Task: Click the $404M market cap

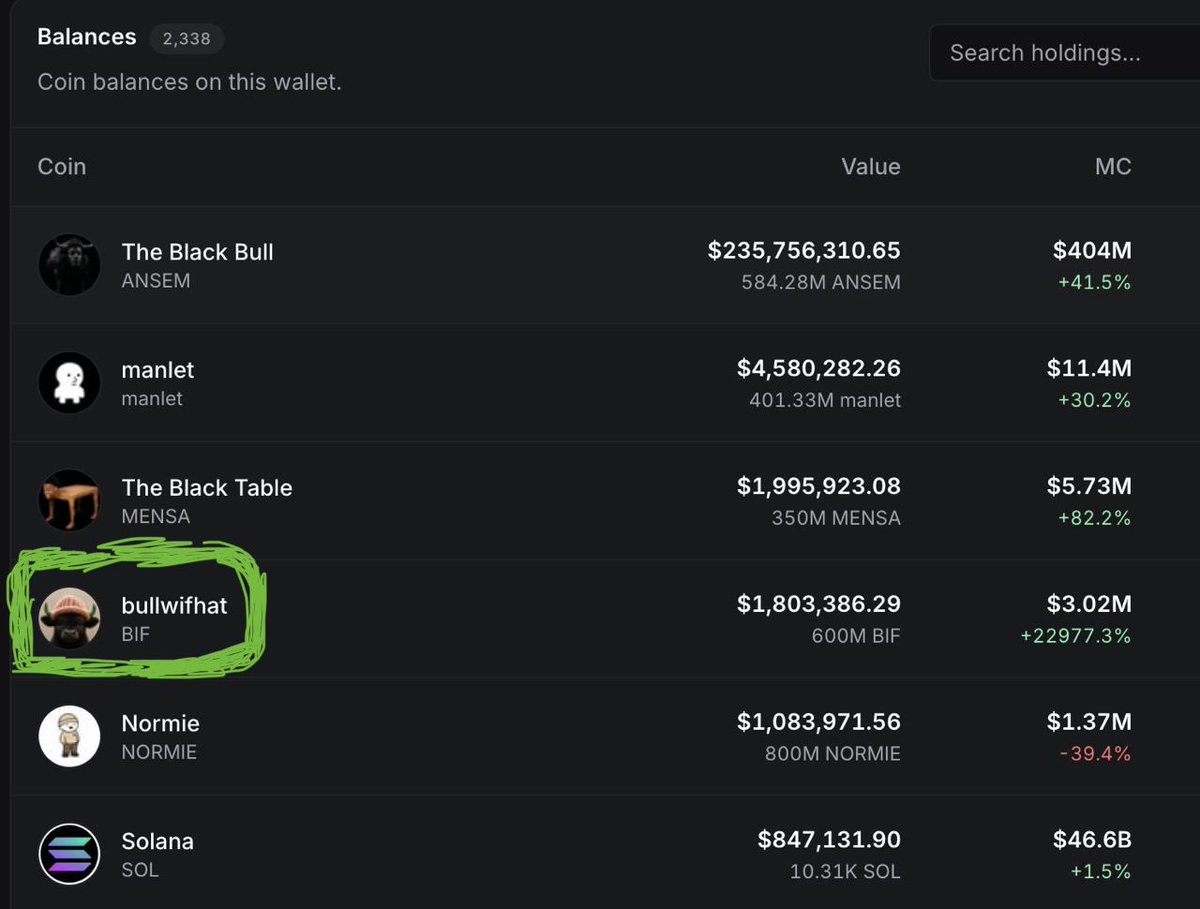Action: [x=1092, y=251]
